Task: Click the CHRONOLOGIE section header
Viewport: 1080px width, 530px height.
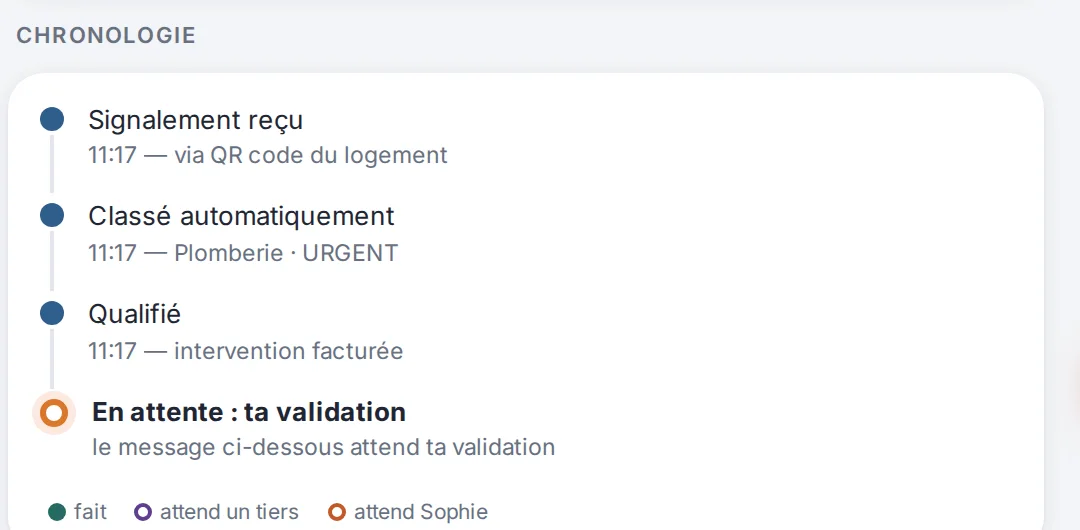Action: [x=106, y=35]
